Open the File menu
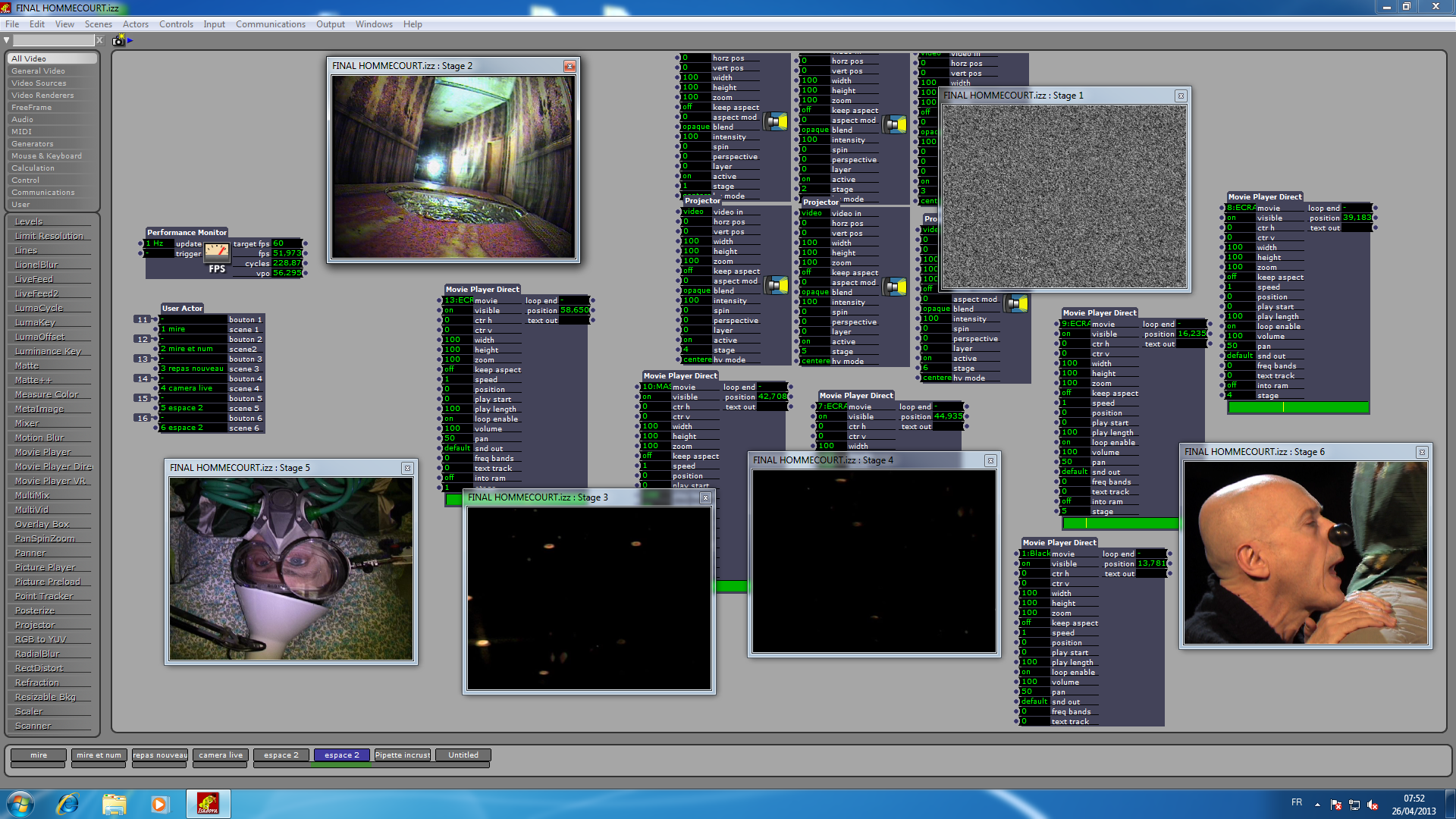Viewport: 1456px width, 819px height. (12, 24)
